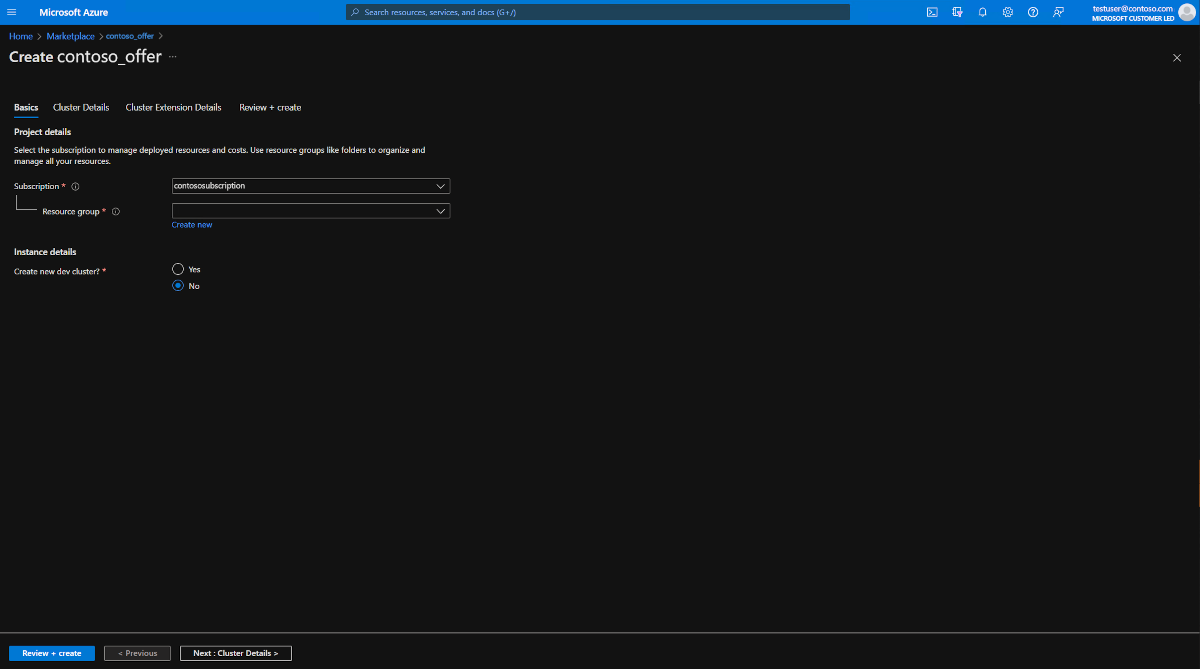This screenshot has height=669, width=1200.
Task: Open the Copilot assistant icon
Action: tap(958, 12)
